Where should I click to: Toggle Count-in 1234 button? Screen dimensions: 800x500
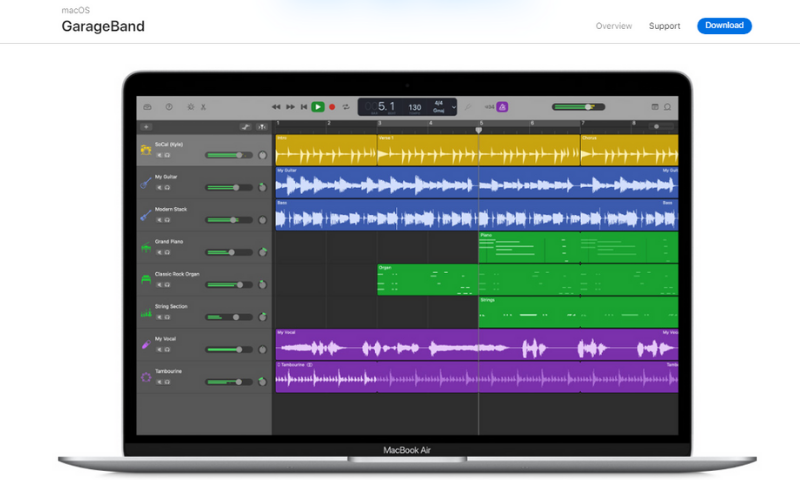(x=489, y=107)
